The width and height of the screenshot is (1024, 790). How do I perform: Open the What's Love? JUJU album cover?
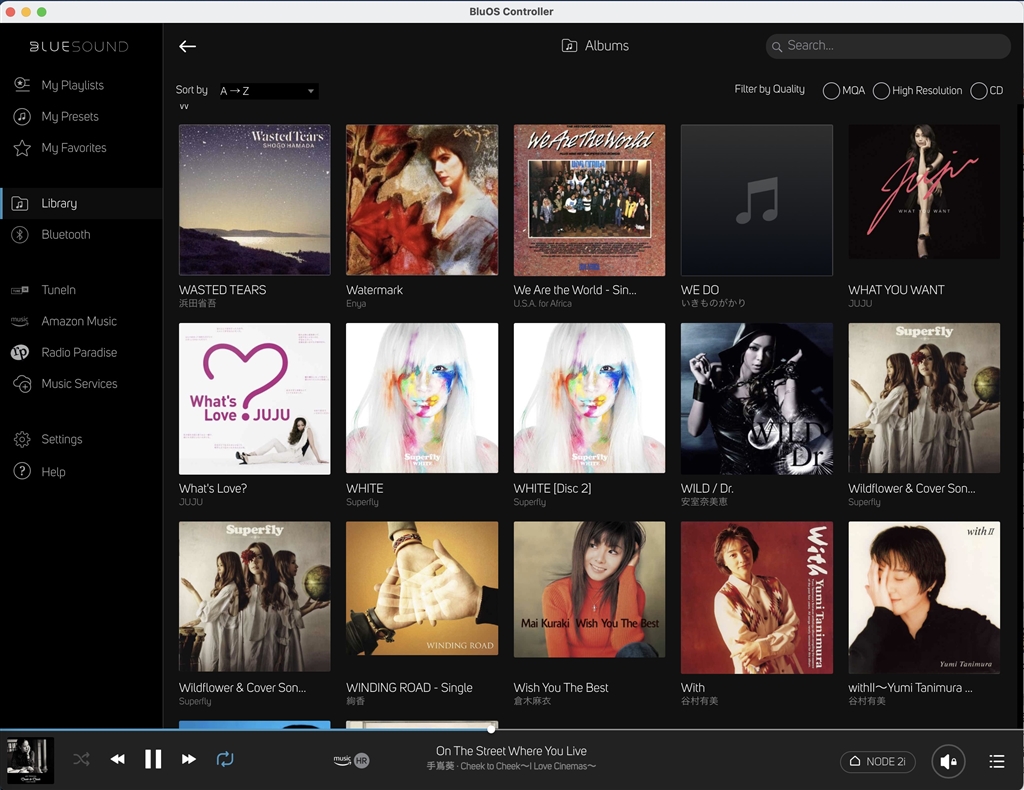255,398
